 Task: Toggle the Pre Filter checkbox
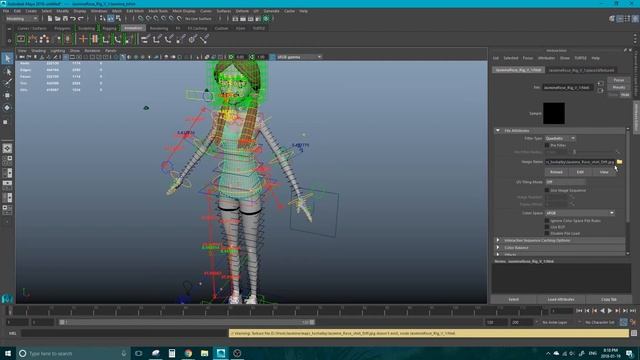[x=547, y=145]
